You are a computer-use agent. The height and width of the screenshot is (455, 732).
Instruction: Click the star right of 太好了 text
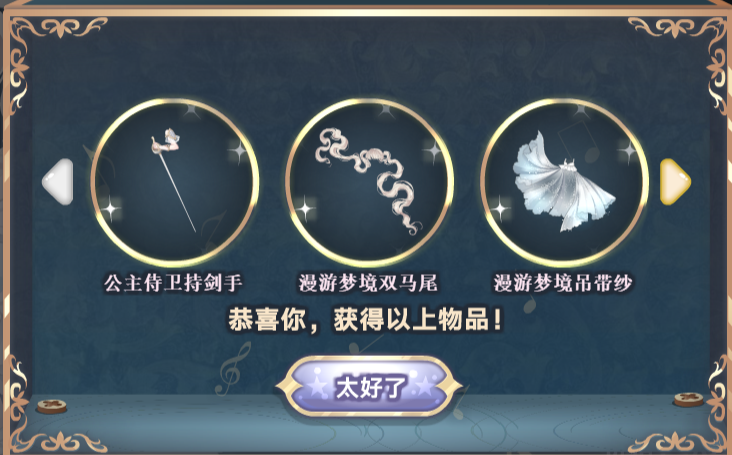point(424,385)
